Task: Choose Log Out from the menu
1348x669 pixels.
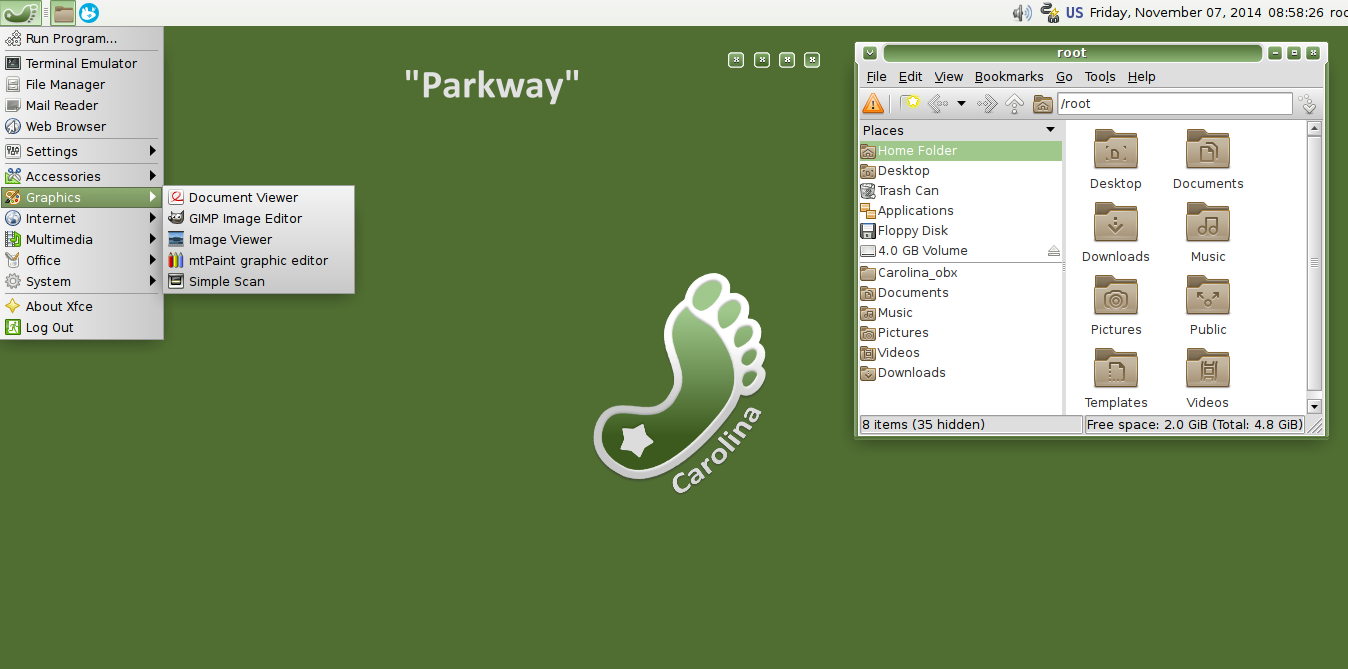Action: 81,327
